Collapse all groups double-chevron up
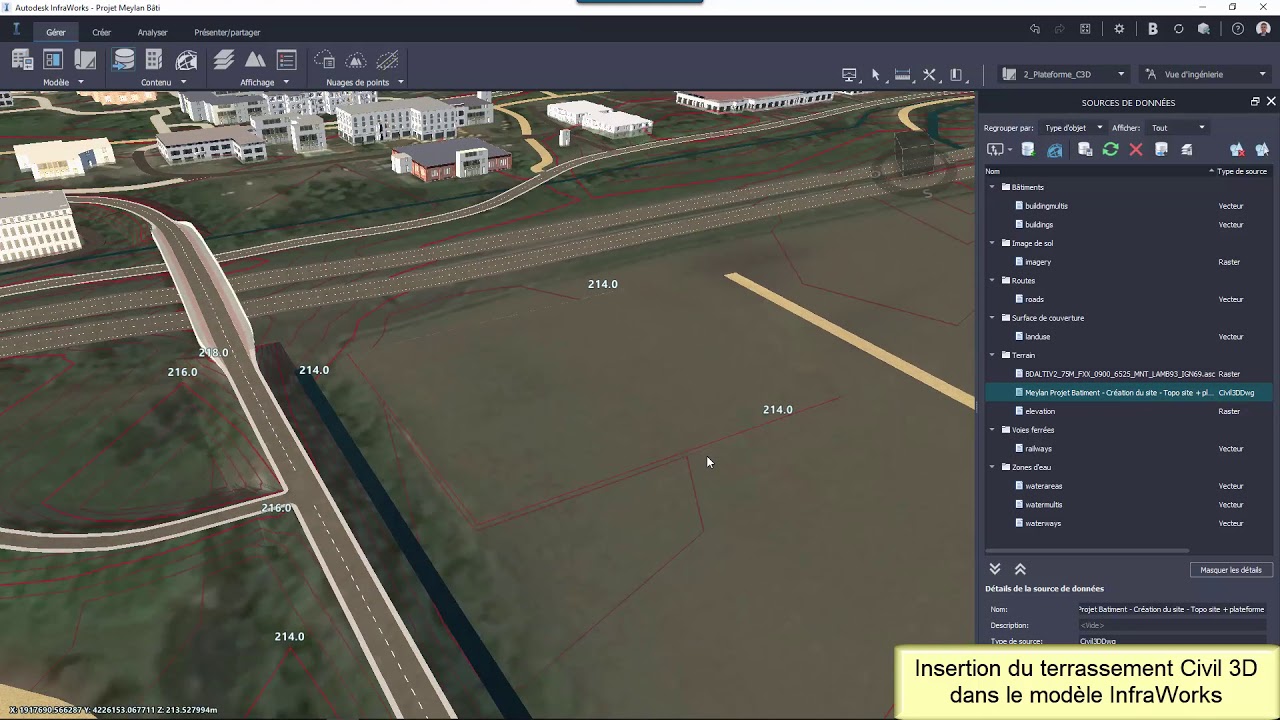This screenshot has height=720, width=1280. (1020, 569)
